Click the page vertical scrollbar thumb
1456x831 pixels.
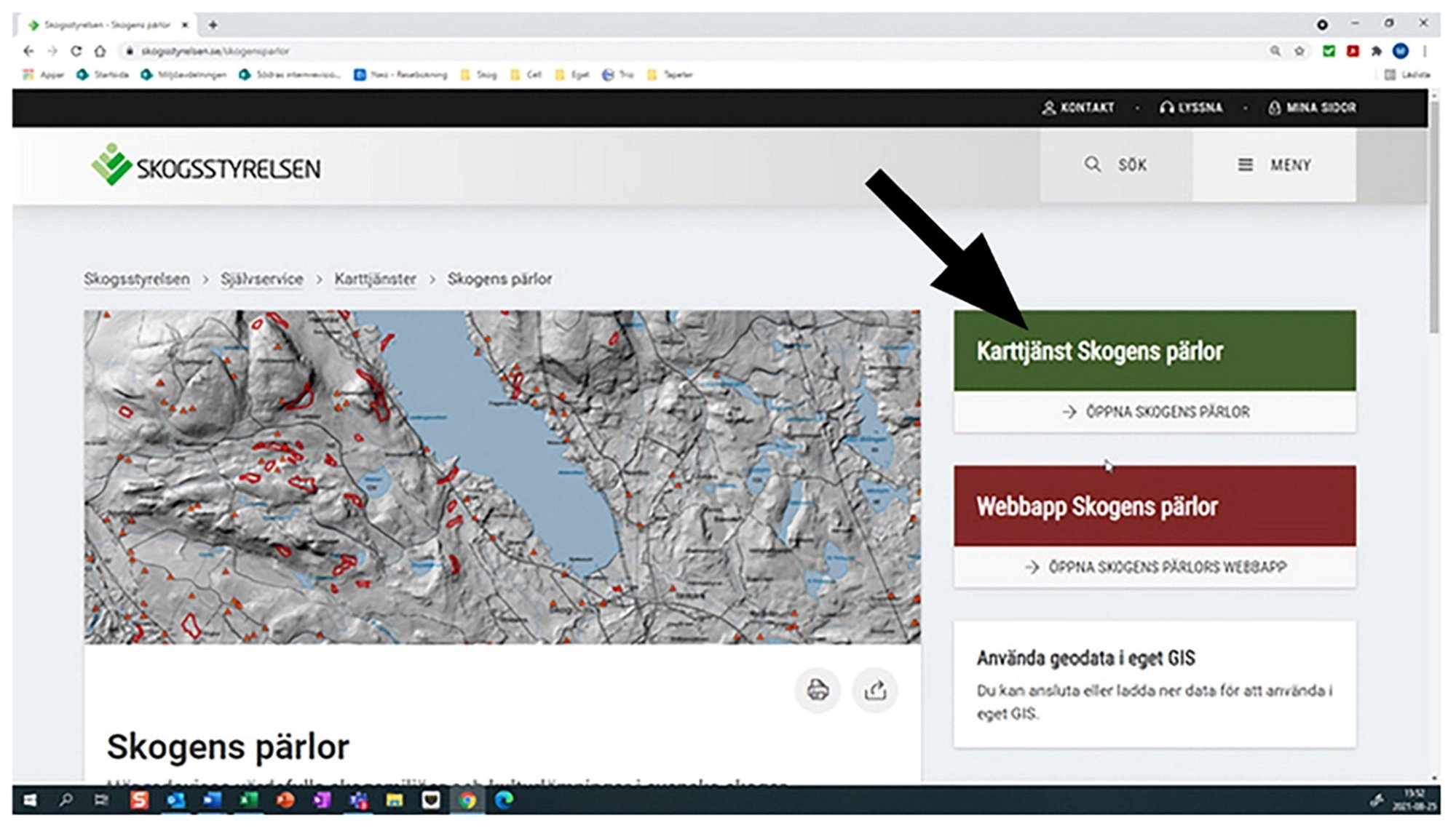pos(1434,217)
